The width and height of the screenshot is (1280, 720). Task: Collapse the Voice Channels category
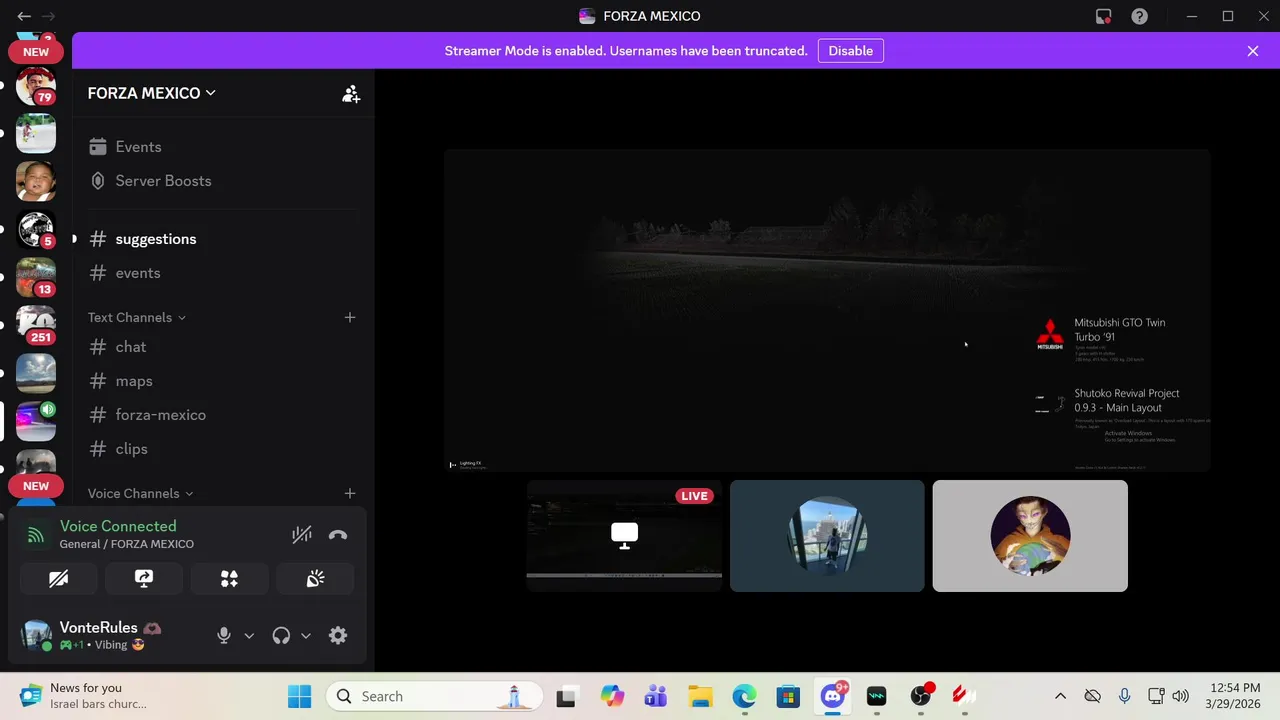140,494
